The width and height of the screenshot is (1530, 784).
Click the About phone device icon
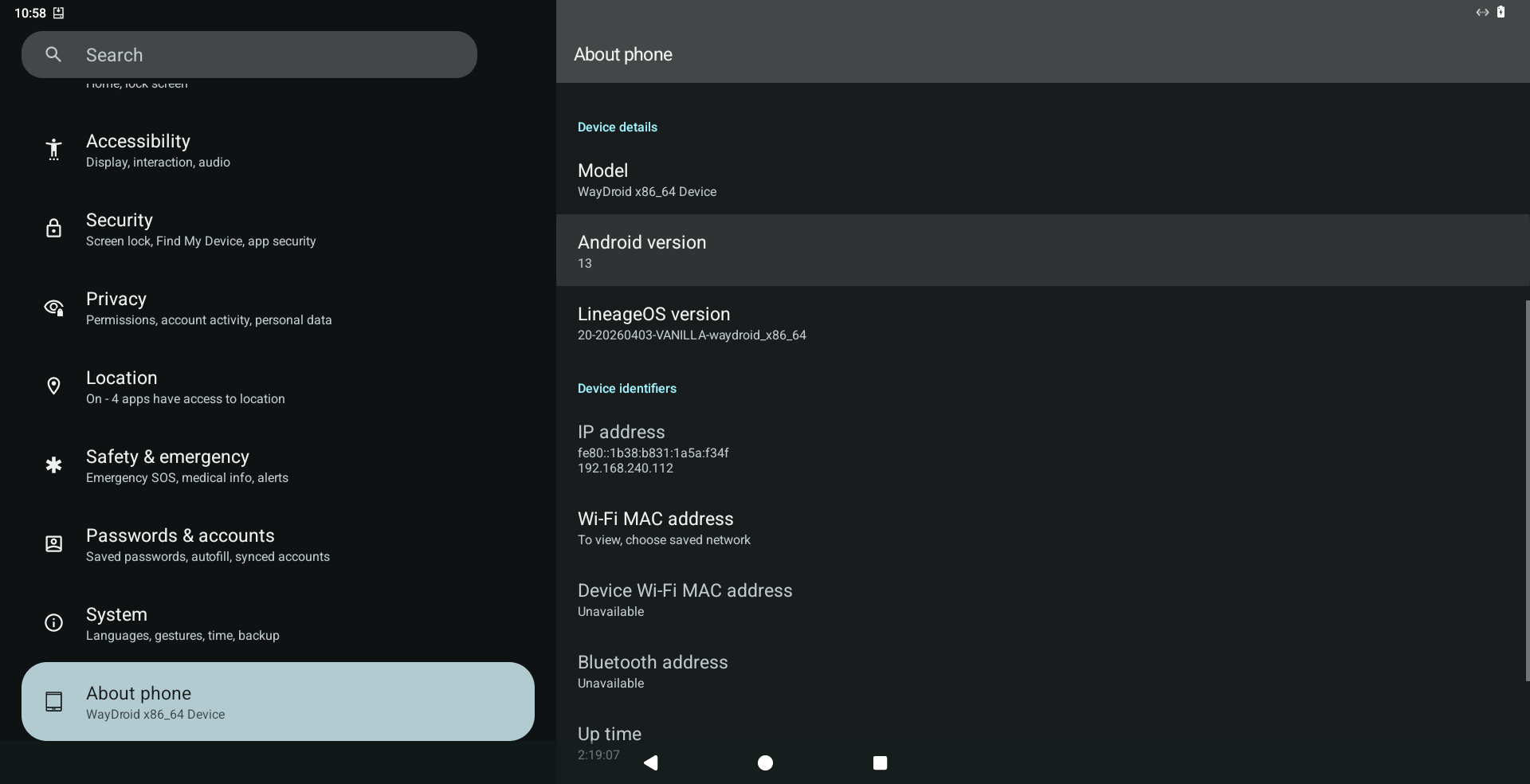click(x=53, y=702)
